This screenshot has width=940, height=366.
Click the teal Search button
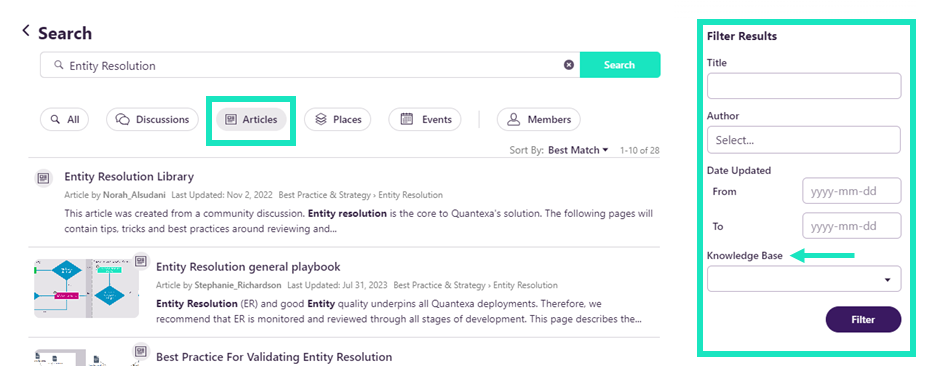pyautogui.click(x=620, y=65)
